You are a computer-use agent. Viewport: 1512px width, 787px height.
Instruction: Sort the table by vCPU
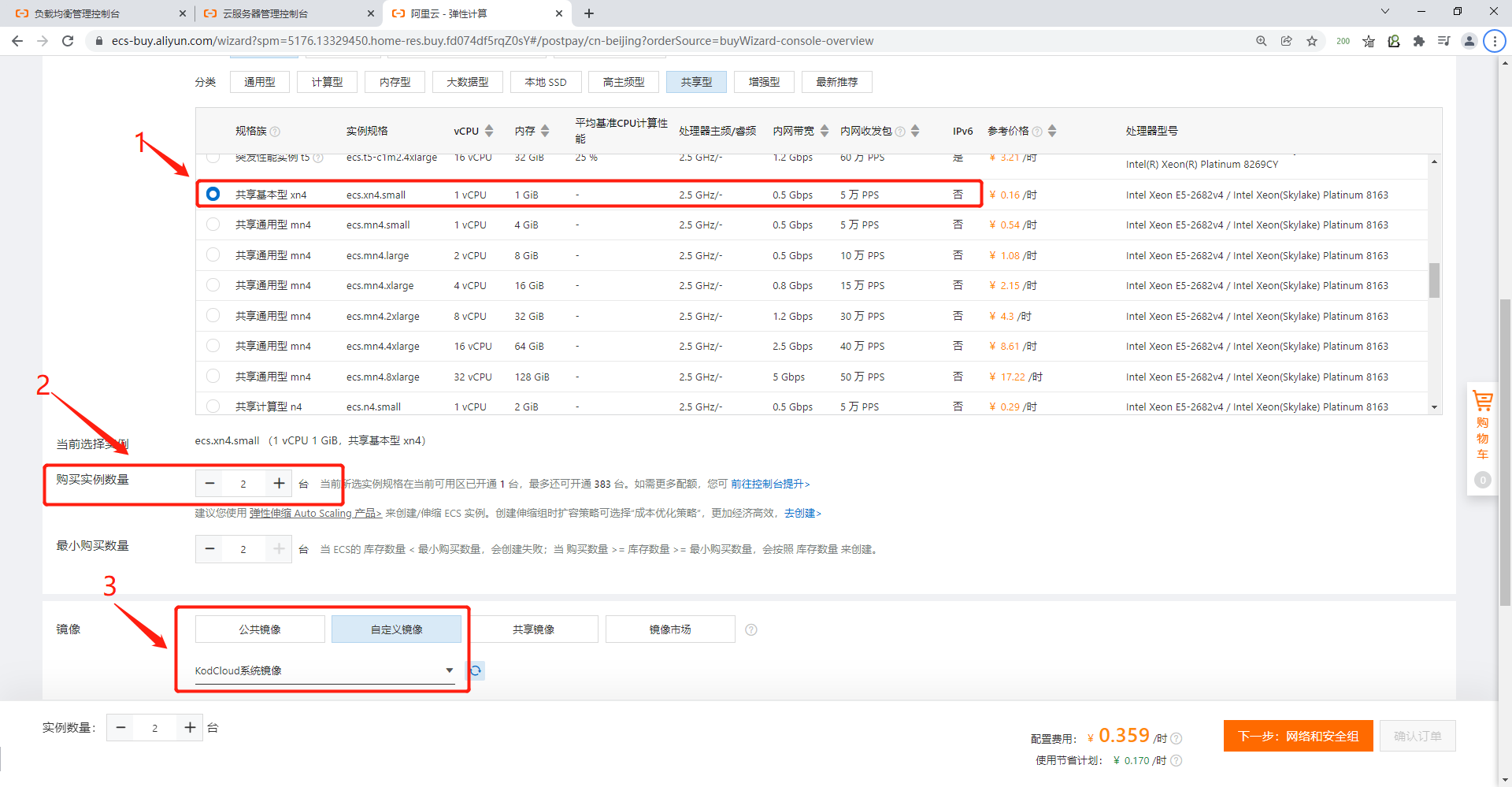[489, 131]
